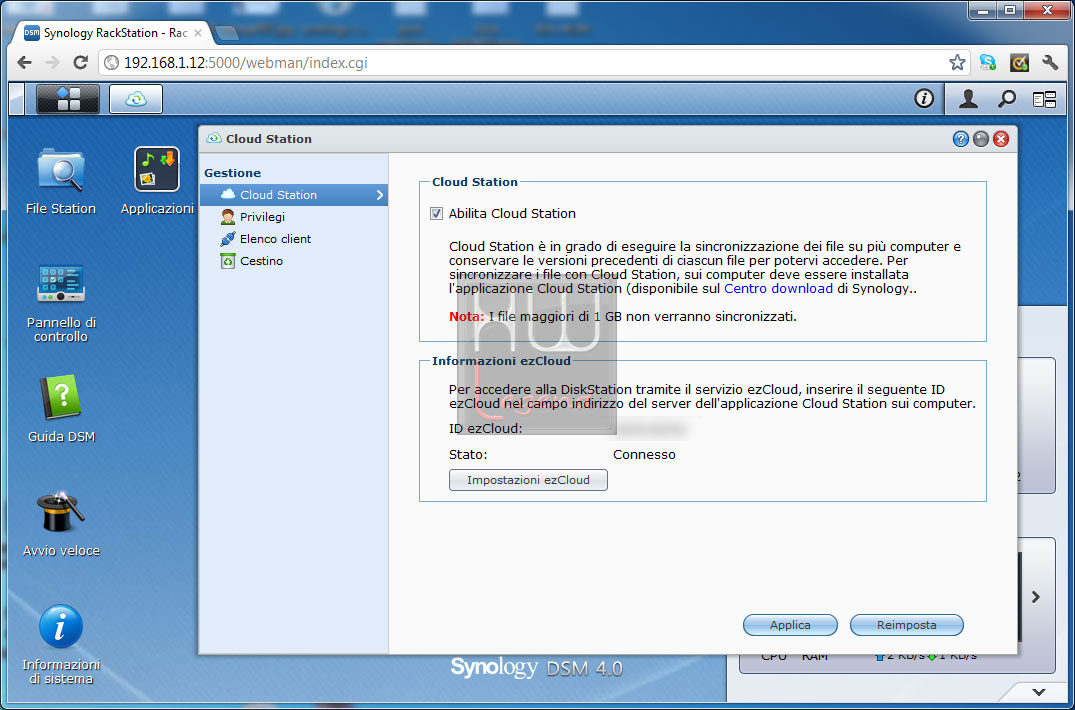Open the user options icon
This screenshot has height=710, width=1075.
click(x=968, y=99)
